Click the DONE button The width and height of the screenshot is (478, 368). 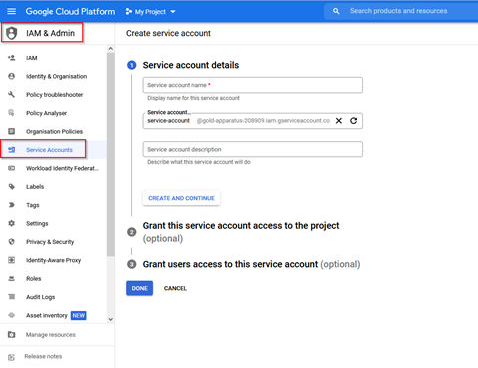[x=139, y=288]
